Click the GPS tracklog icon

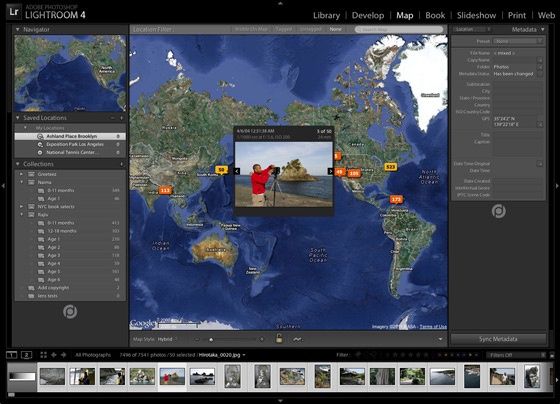(x=297, y=339)
